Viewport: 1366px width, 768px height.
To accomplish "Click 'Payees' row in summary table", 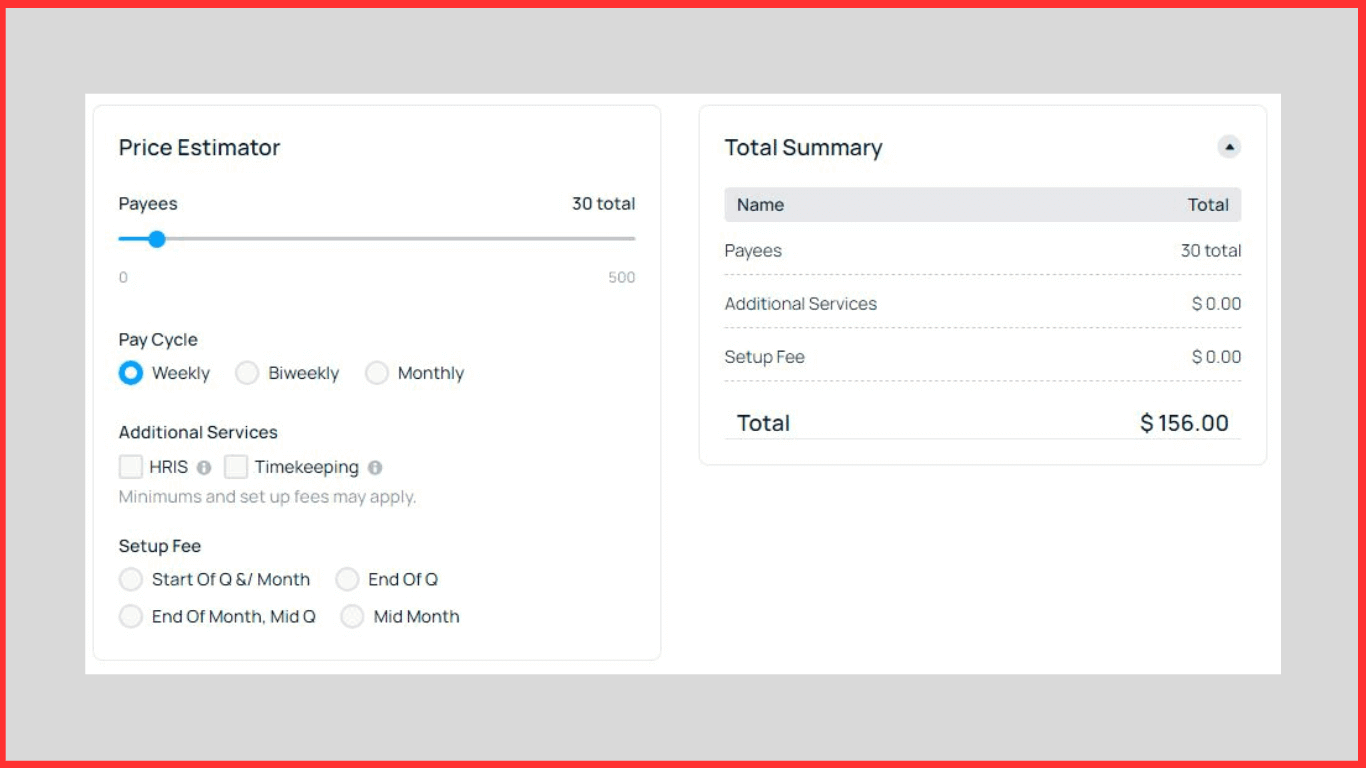I will coord(983,251).
